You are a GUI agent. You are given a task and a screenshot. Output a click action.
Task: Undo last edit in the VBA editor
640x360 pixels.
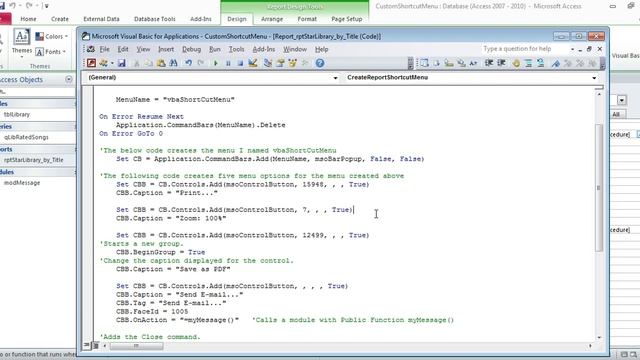189,63
